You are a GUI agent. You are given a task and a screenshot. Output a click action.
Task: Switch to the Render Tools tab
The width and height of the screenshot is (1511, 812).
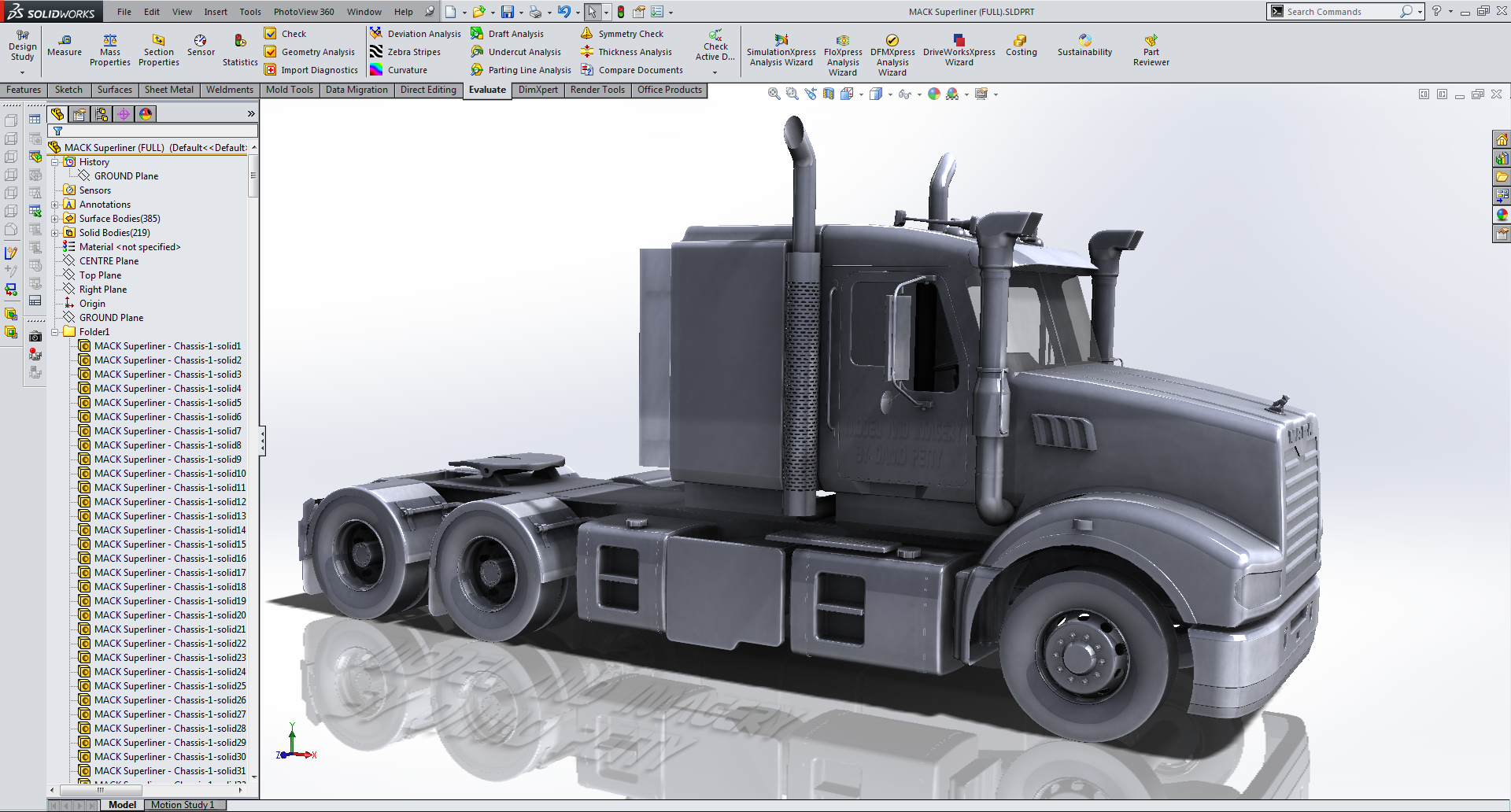(597, 90)
